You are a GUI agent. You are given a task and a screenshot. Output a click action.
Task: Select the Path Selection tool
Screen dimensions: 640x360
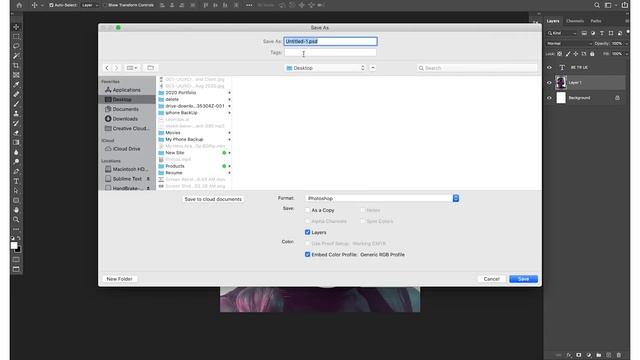click(16, 191)
